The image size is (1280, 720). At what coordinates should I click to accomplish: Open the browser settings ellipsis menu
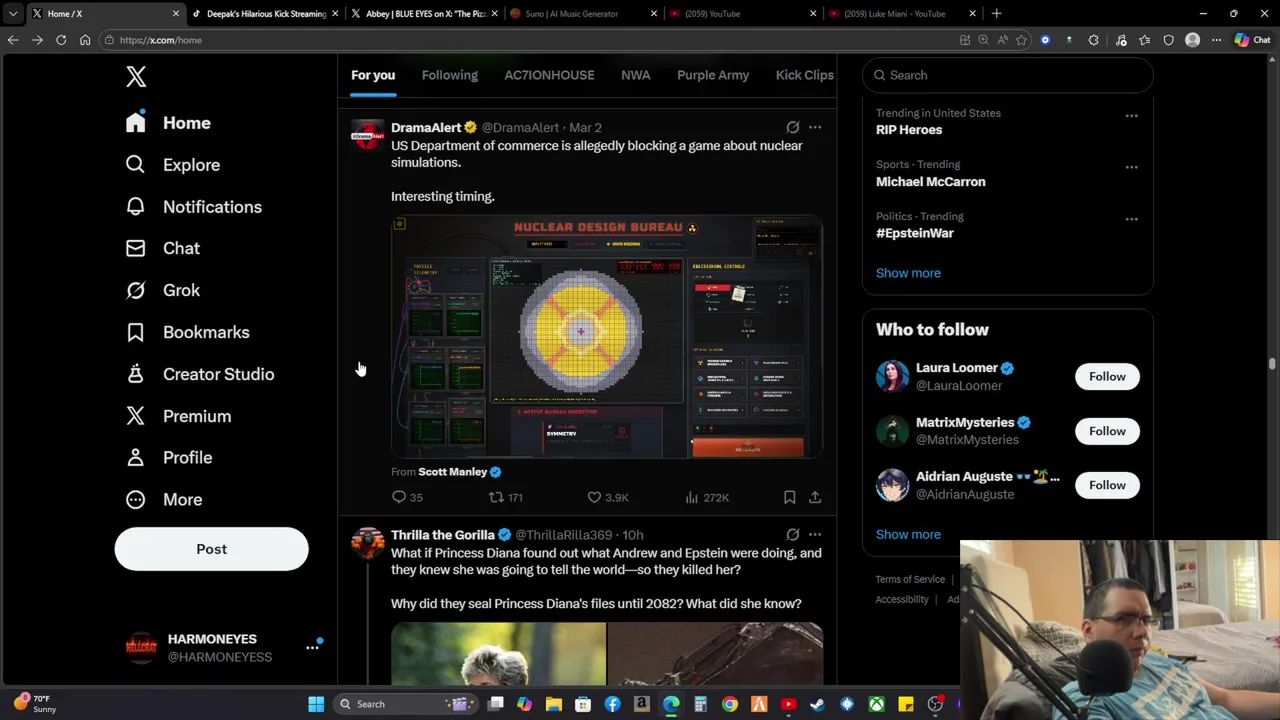(1216, 40)
